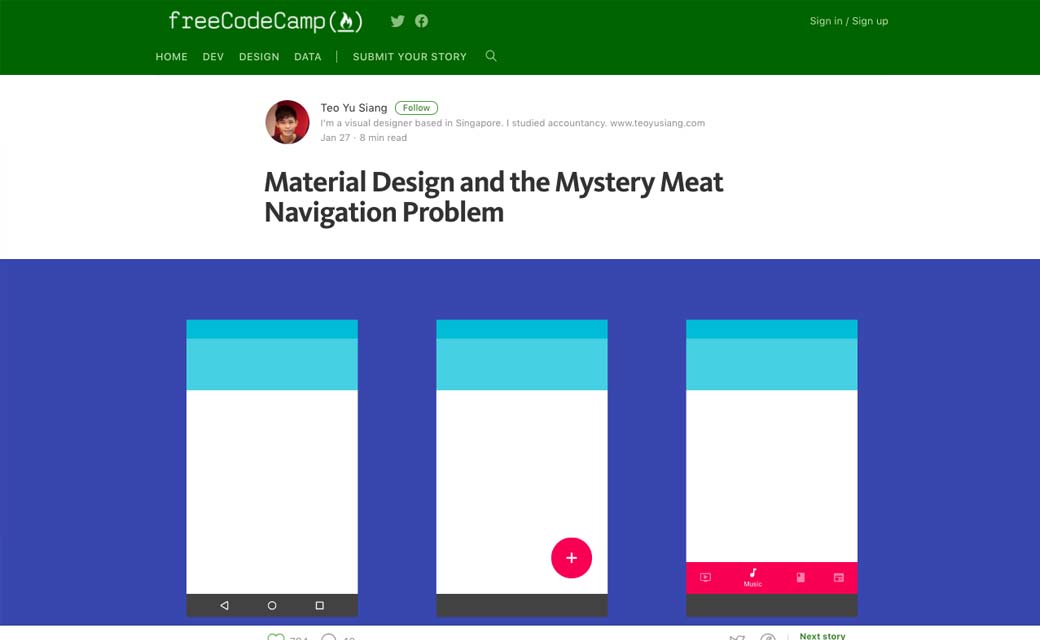Tap the Android home circle icon
The image size is (1040, 640).
pos(272,606)
